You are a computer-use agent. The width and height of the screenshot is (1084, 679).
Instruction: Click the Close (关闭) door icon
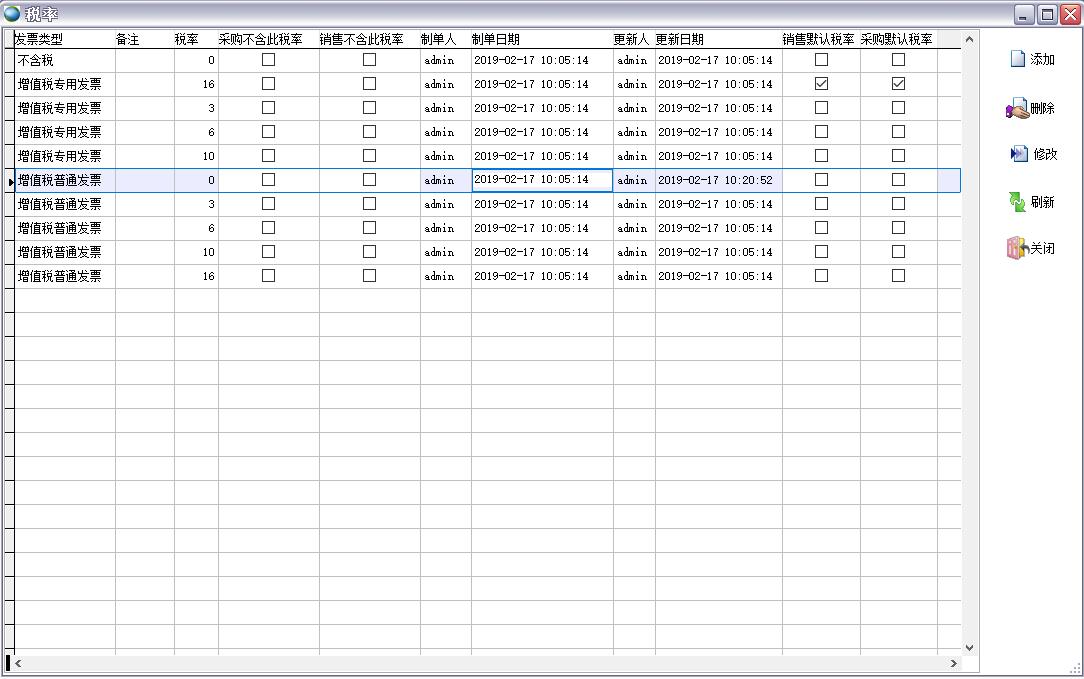click(x=1017, y=248)
